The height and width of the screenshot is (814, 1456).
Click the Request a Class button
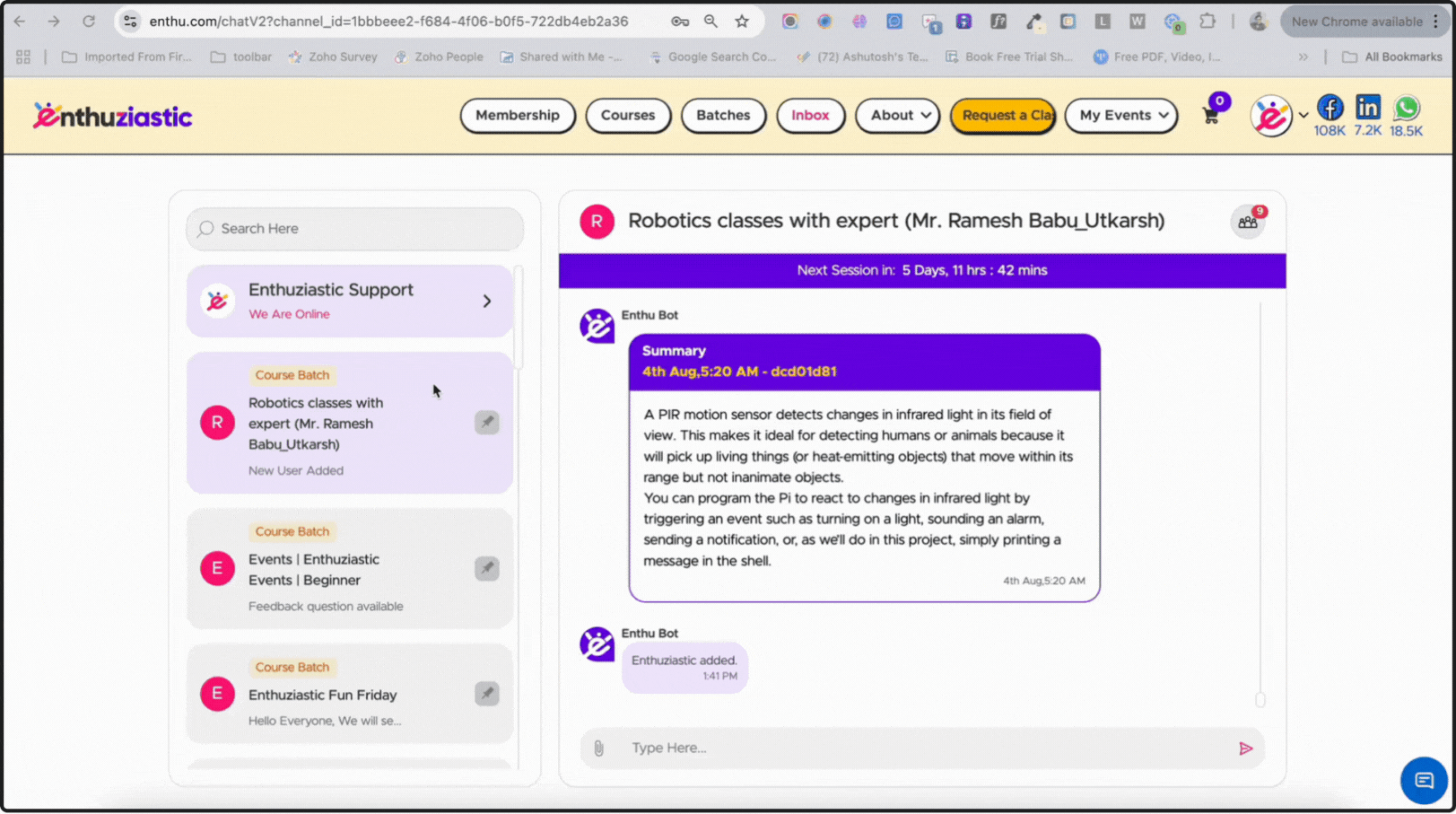(1002, 116)
